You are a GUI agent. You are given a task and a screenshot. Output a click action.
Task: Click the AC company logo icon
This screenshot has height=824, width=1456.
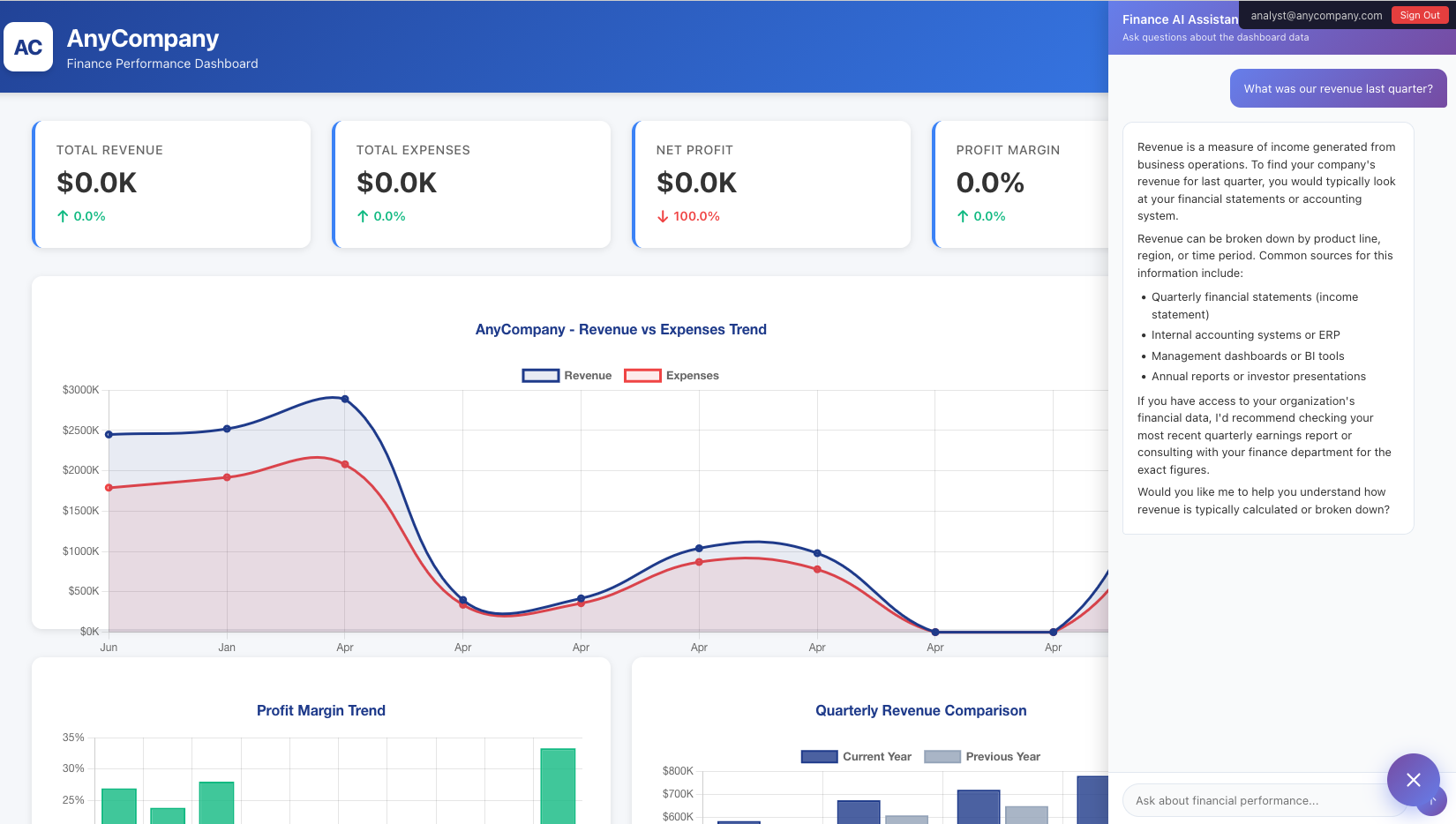click(28, 47)
